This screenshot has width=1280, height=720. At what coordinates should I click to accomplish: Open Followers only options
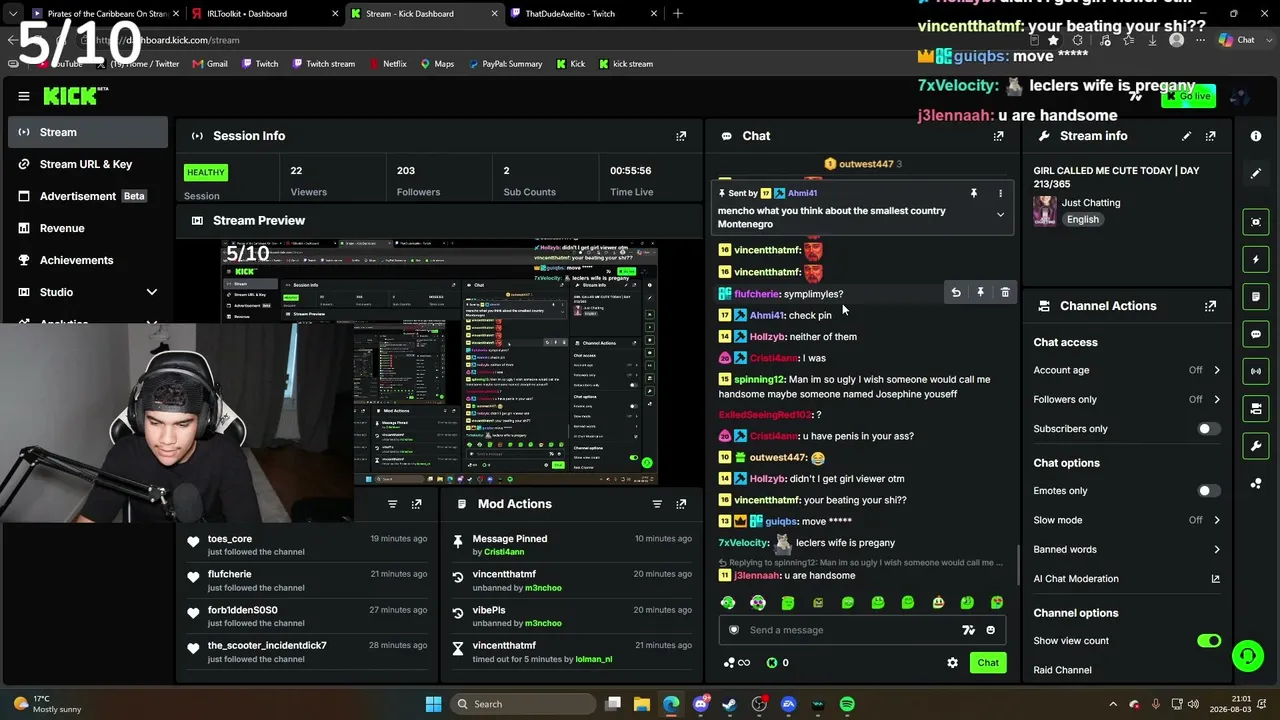click(1127, 399)
